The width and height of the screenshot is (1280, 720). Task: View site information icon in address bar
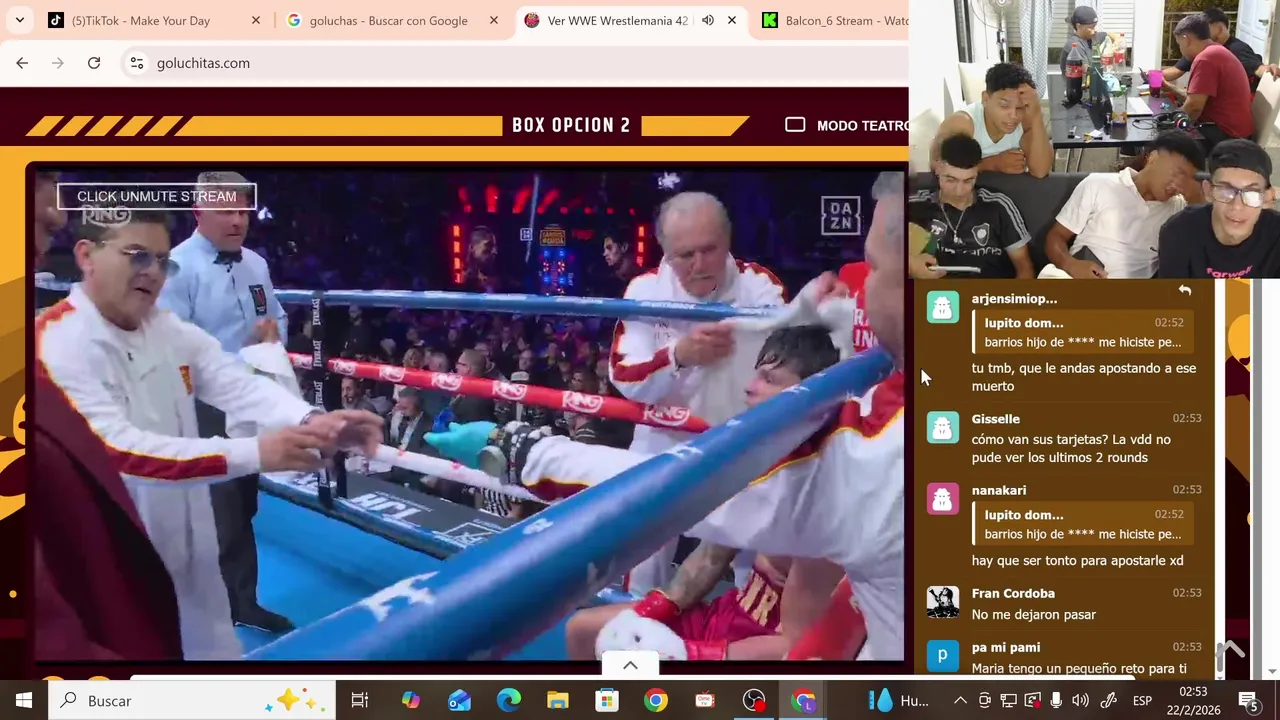[x=137, y=63]
